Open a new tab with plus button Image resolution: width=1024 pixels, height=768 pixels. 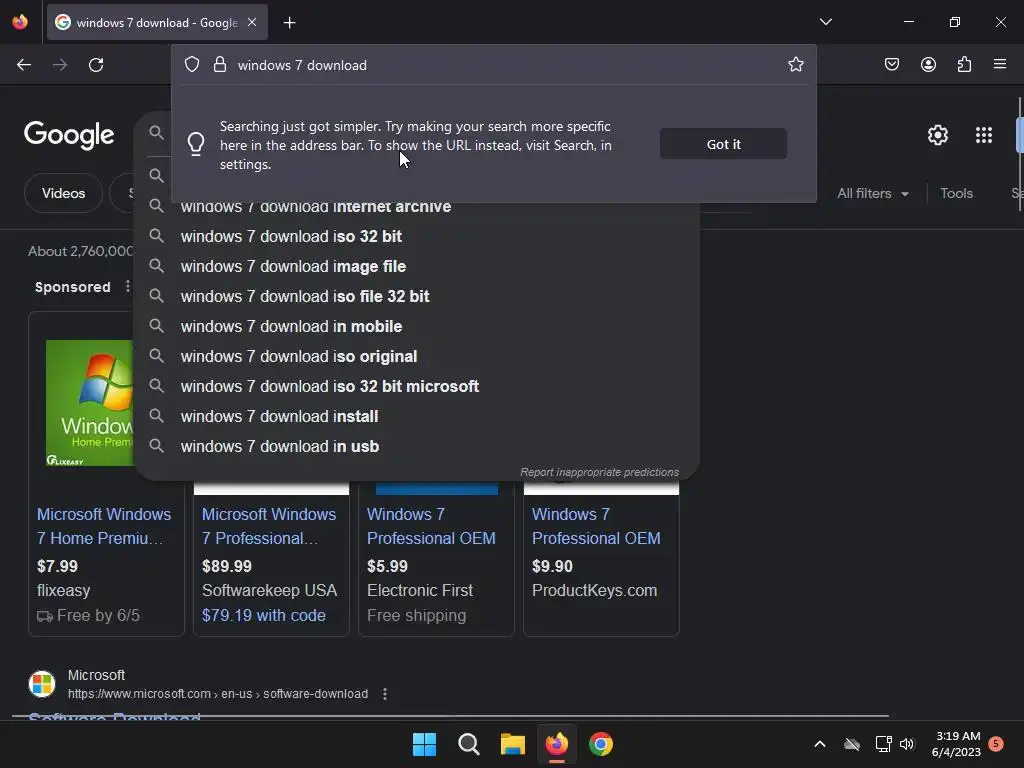[289, 23]
